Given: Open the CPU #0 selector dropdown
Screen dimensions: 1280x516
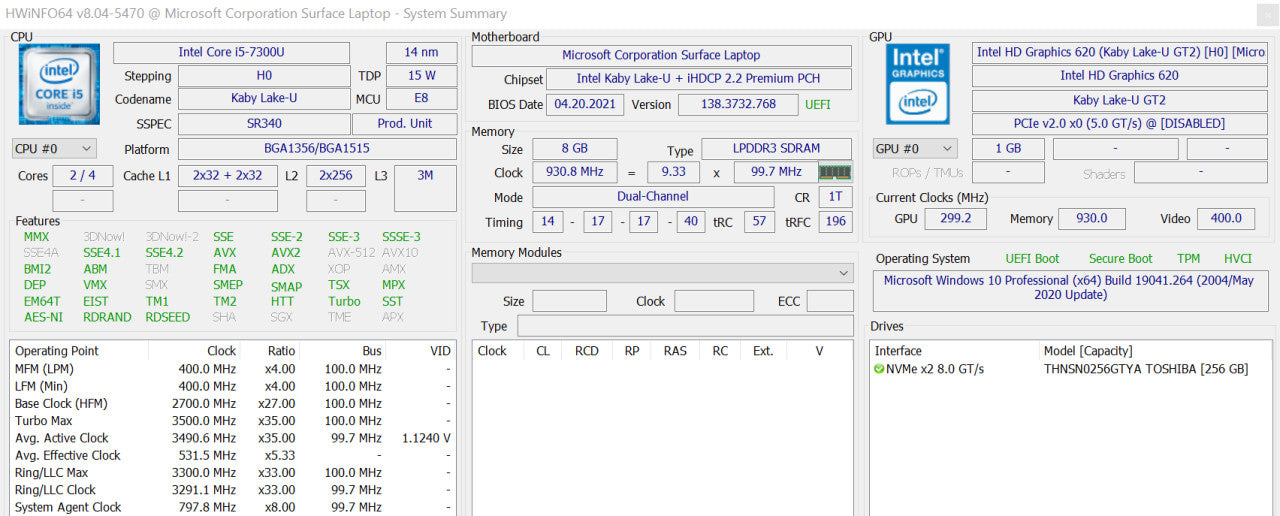Looking at the screenshot, I should pos(54,148).
